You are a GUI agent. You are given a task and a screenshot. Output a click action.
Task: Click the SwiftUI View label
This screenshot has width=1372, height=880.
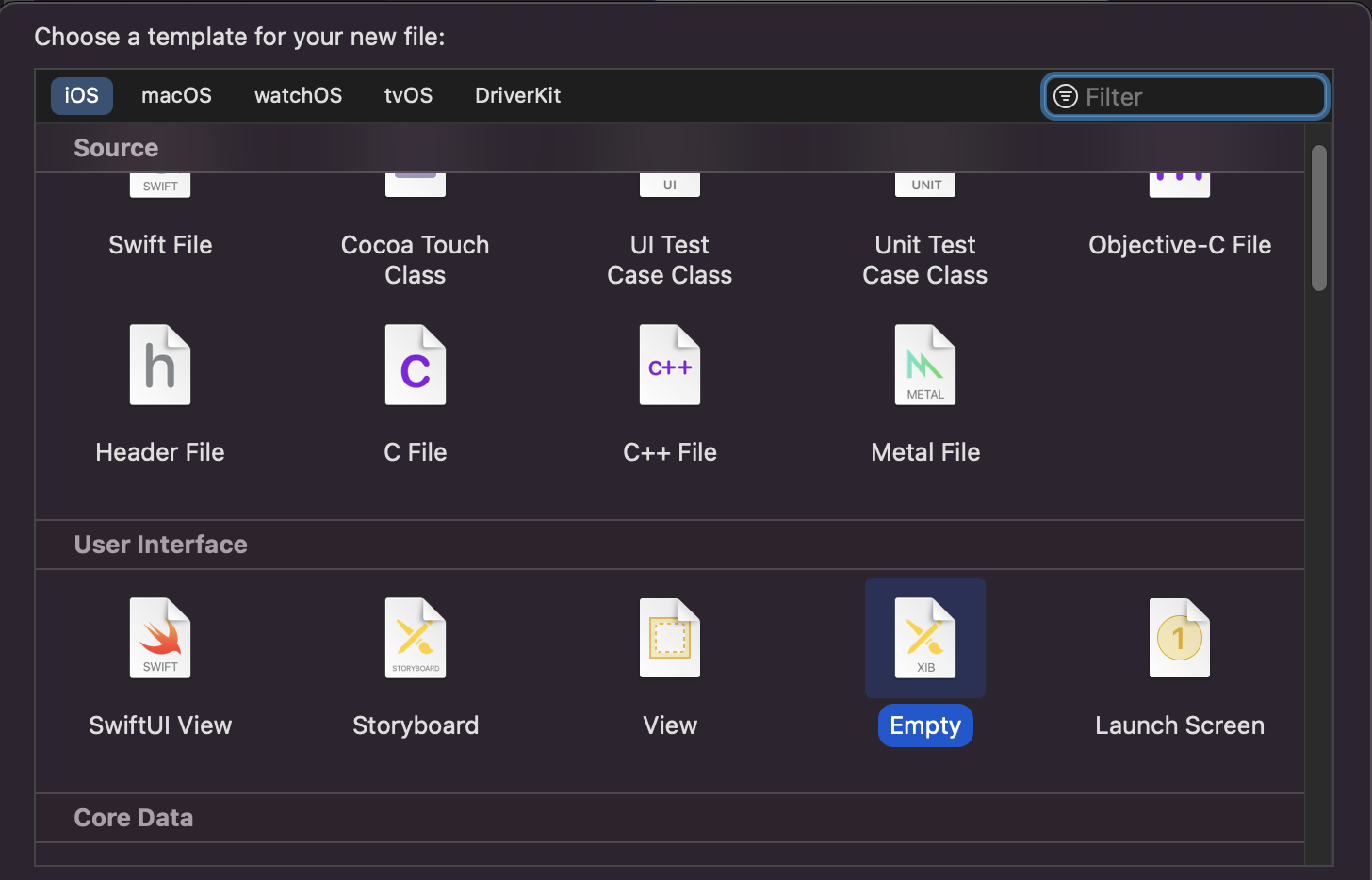pyautogui.click(x=160, y=725)
